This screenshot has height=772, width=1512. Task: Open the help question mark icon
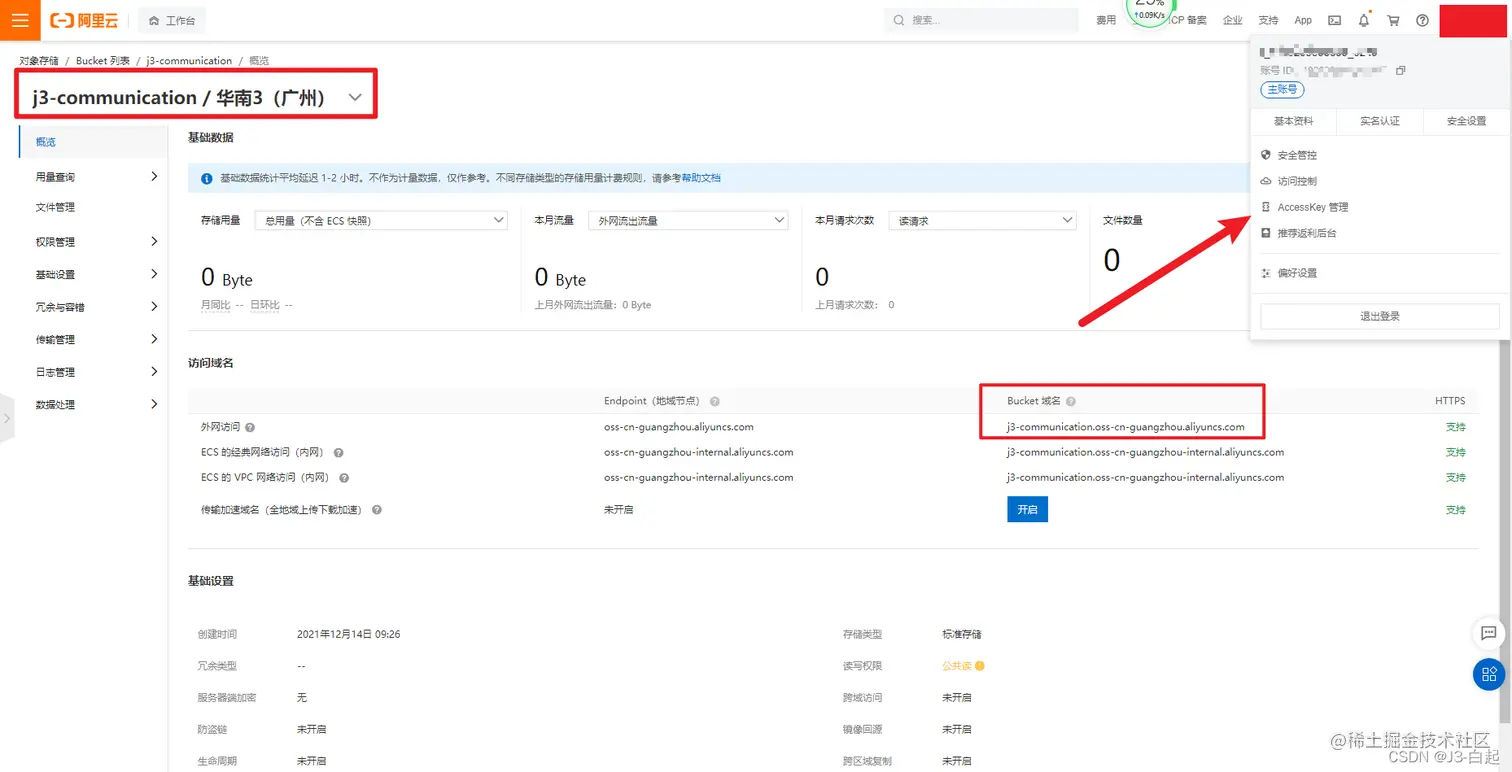pos(1422,20)
